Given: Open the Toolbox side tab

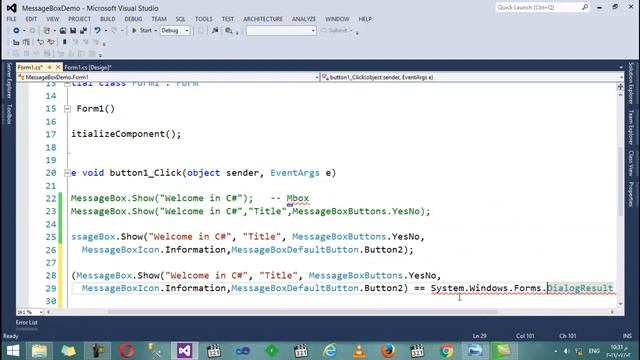Looking at the screenshot, I should [9, 114].
